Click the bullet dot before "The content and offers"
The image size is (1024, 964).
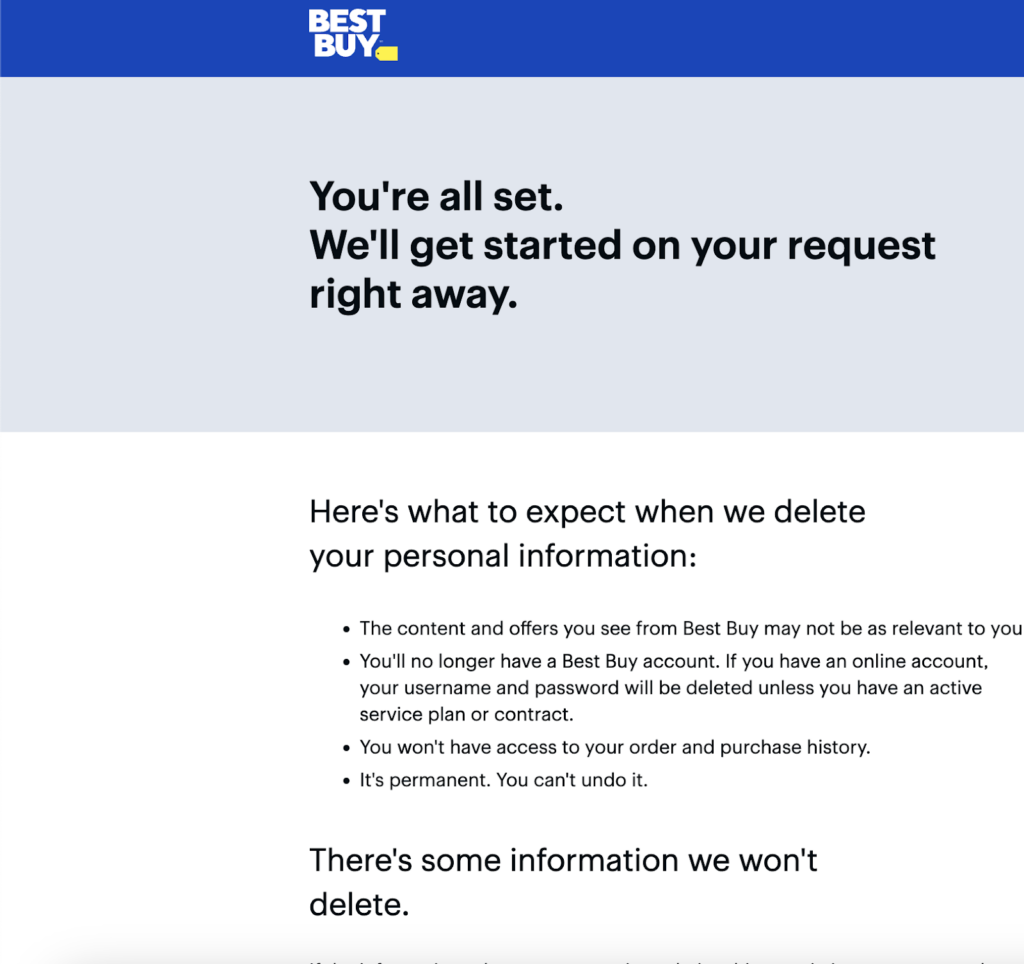[x=347, y=630]
